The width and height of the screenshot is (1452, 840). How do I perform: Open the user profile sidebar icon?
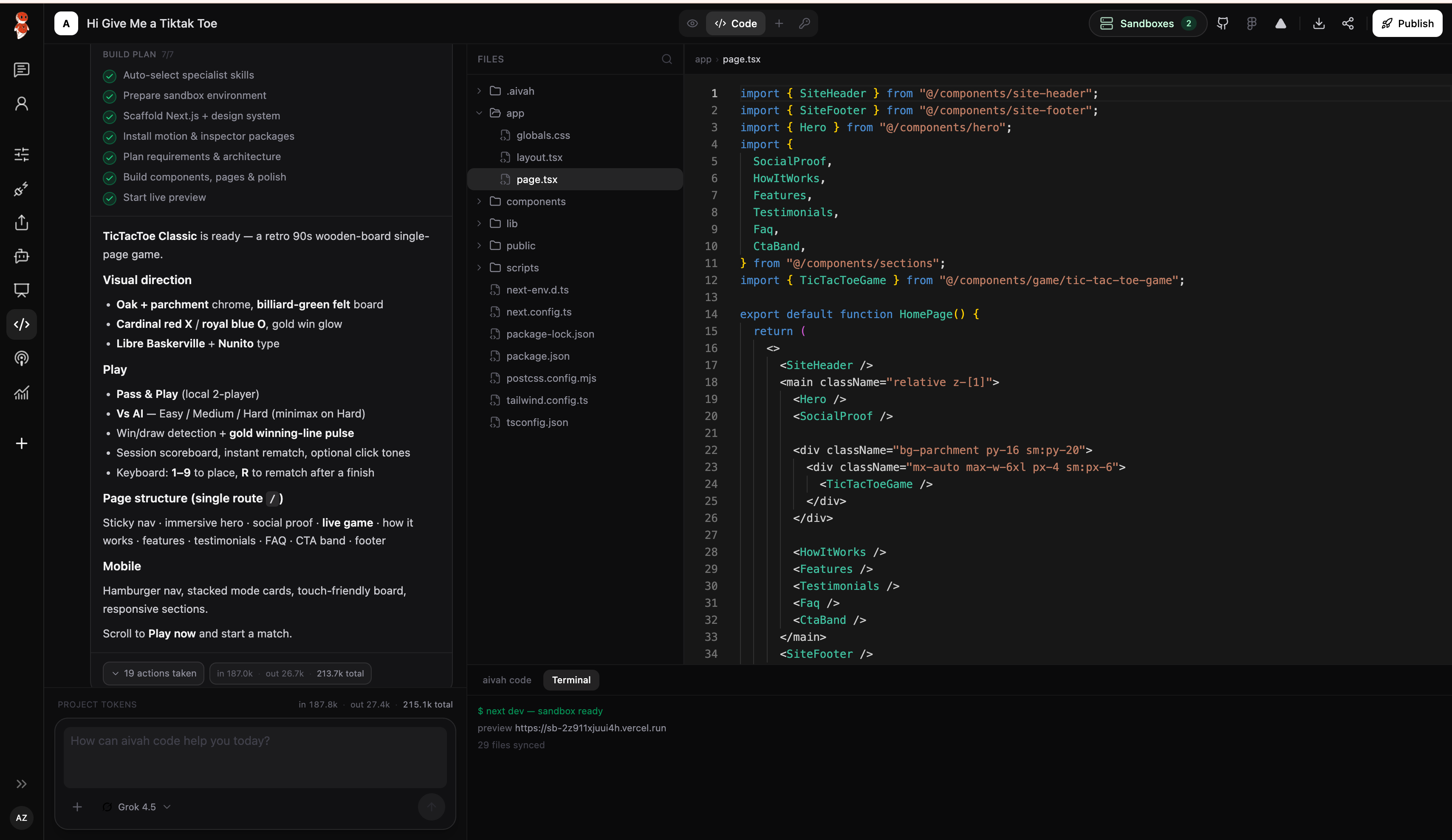coord(22,104)
